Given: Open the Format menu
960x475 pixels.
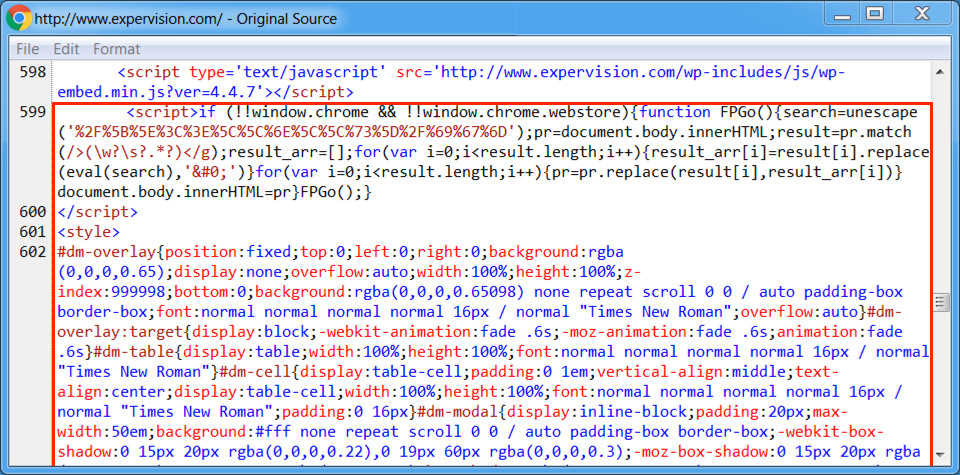Looking at the screenshot, I should [116, 49].
